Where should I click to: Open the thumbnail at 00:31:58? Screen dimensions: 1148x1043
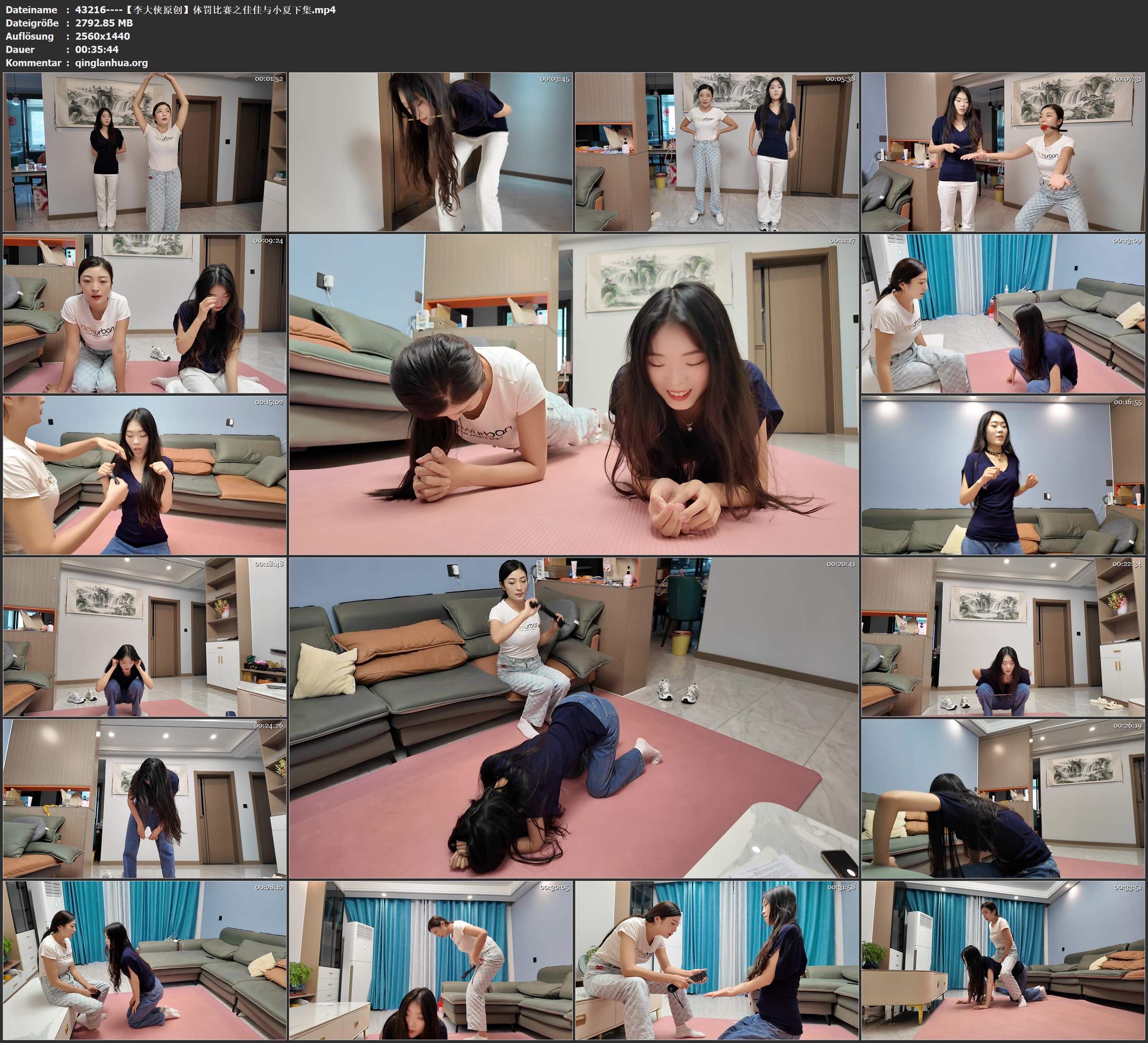[716, 960]
